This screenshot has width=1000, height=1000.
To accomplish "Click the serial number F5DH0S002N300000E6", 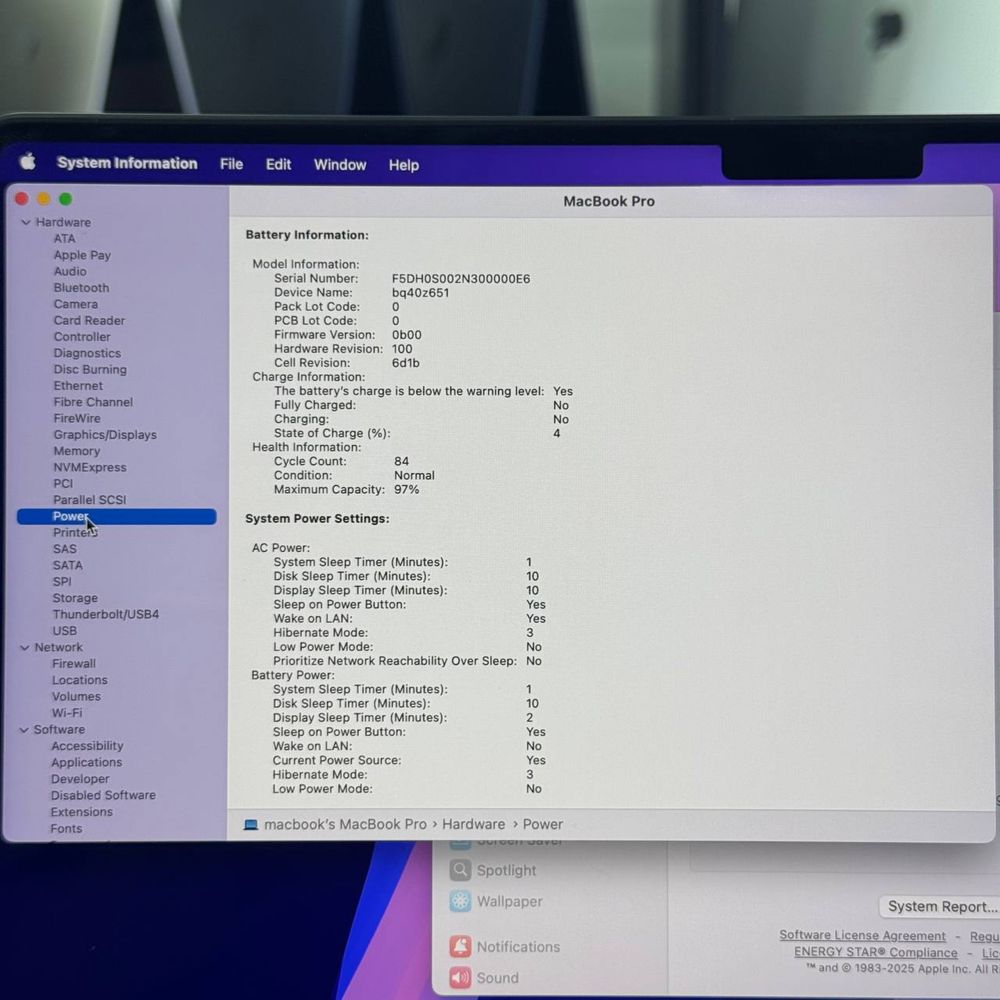I will (x=460, y=279).
